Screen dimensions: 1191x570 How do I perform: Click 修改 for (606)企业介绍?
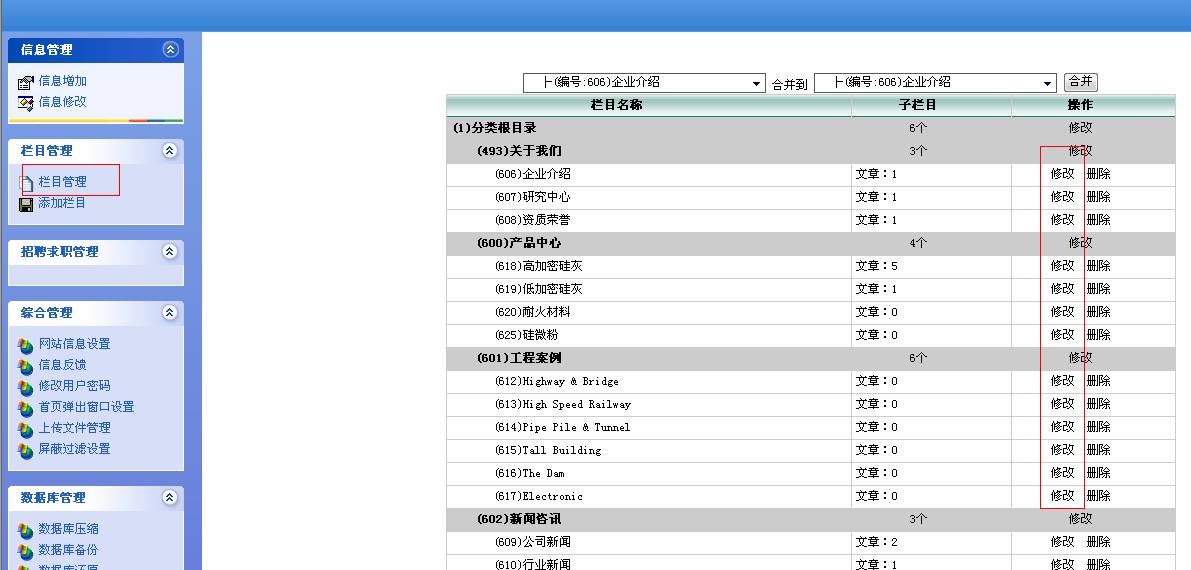click(x=1063, y=173)
